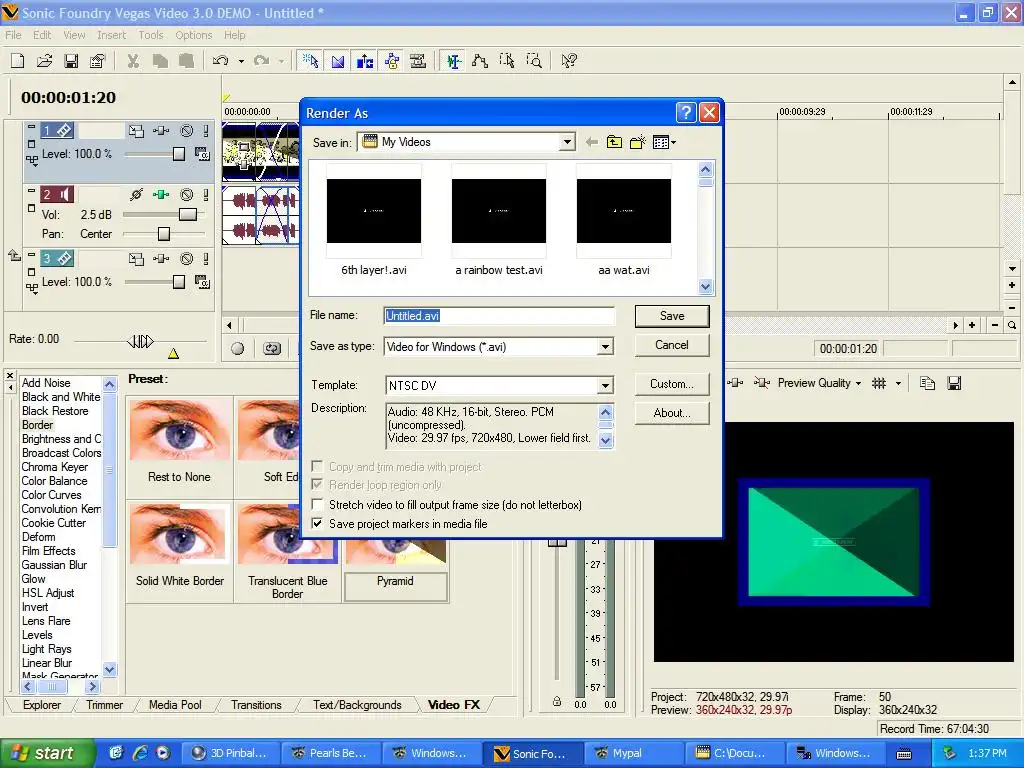The image size is (1024, 768).
Task: Open the Options menu
Action: click(193, 35)
